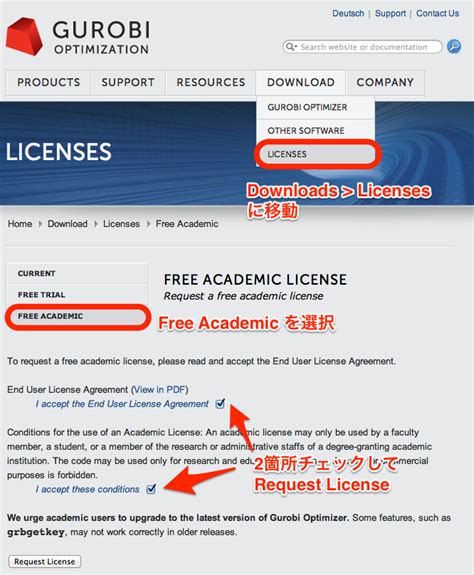Click the blue search magnifier button
The height and width of the screenshot is (575, 474).
(454, 47)
